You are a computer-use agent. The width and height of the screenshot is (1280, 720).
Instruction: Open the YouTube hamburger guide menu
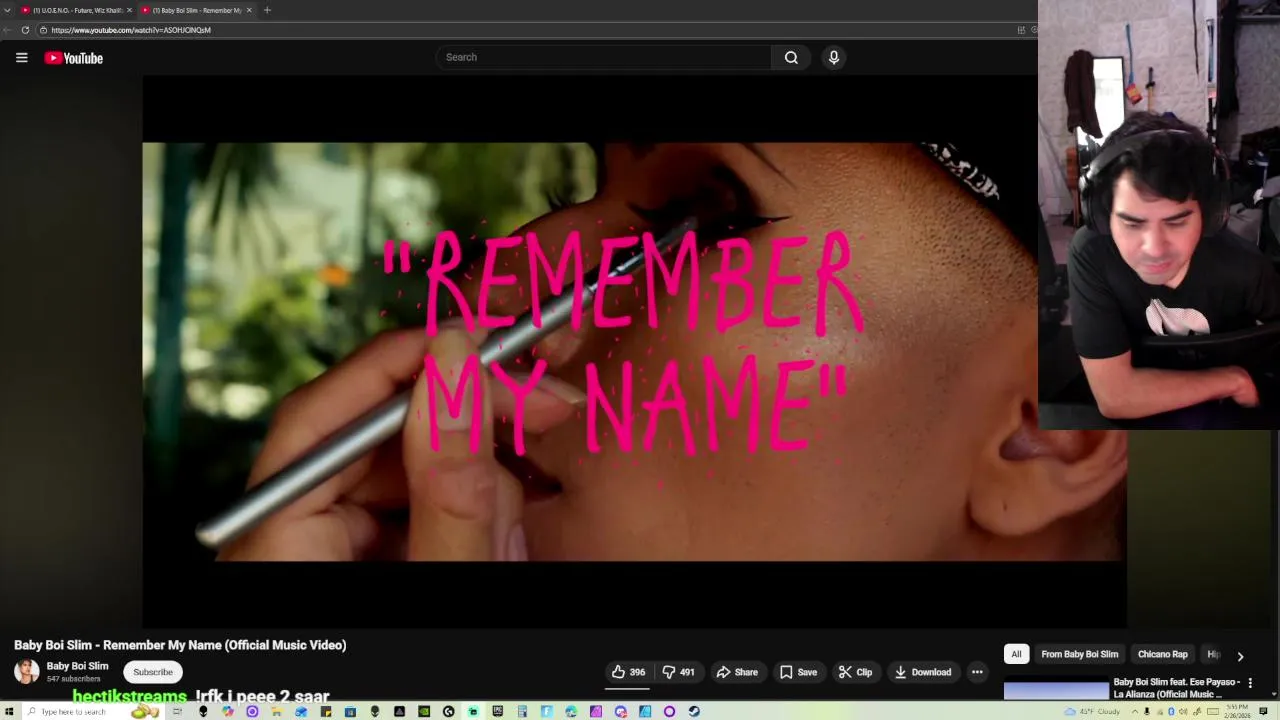pyautogui.click(x=21, y=58)
